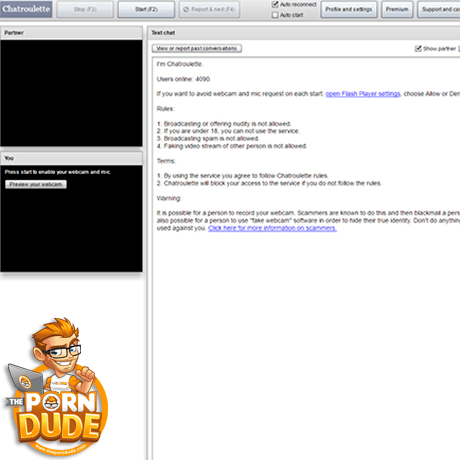Viewport: 460px width, 460px height.
Task: Toggle the Show partner checkbox
Action: (418, 49)
